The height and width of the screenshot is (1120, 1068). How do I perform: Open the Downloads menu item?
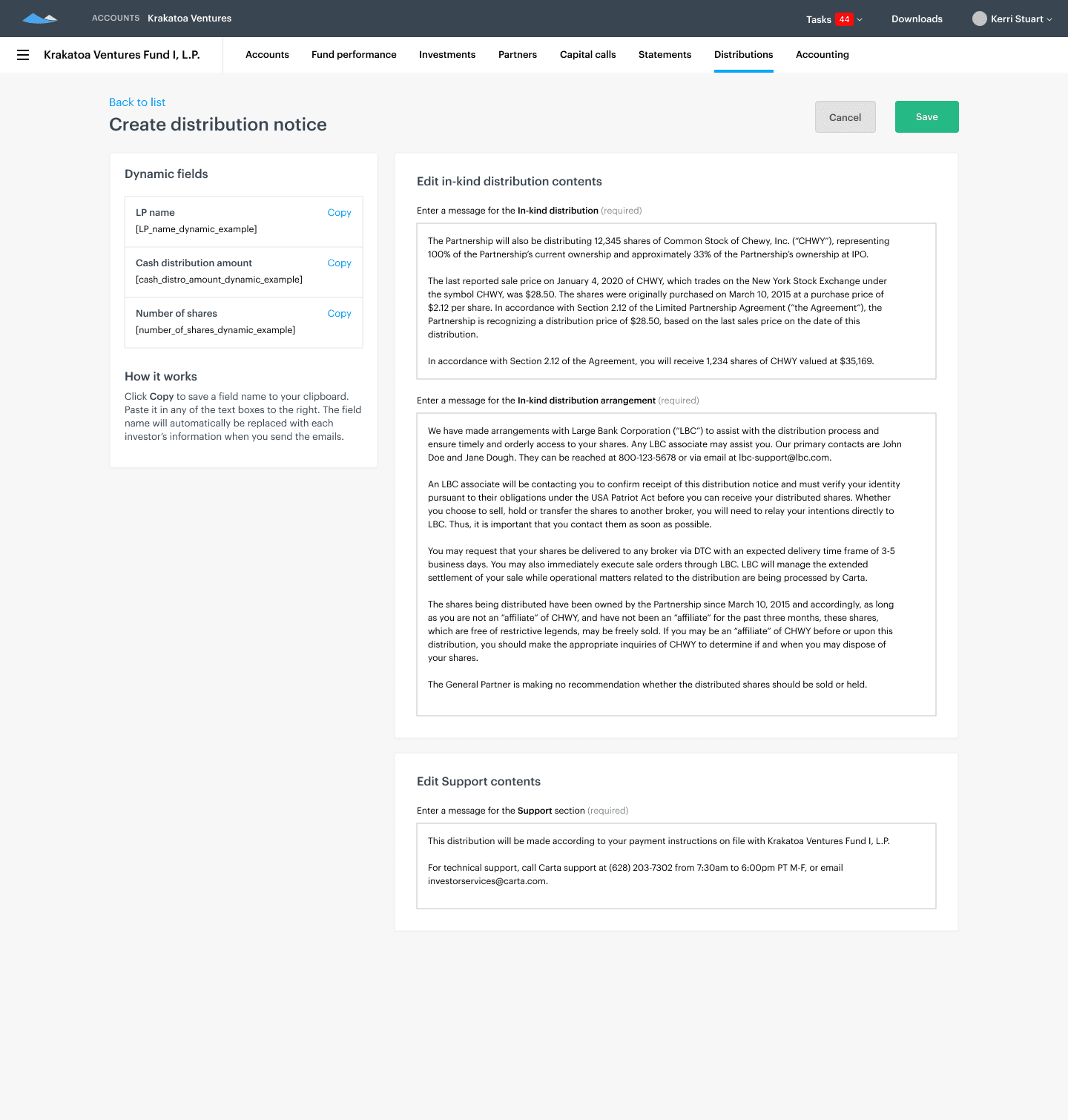coord(917,19)
